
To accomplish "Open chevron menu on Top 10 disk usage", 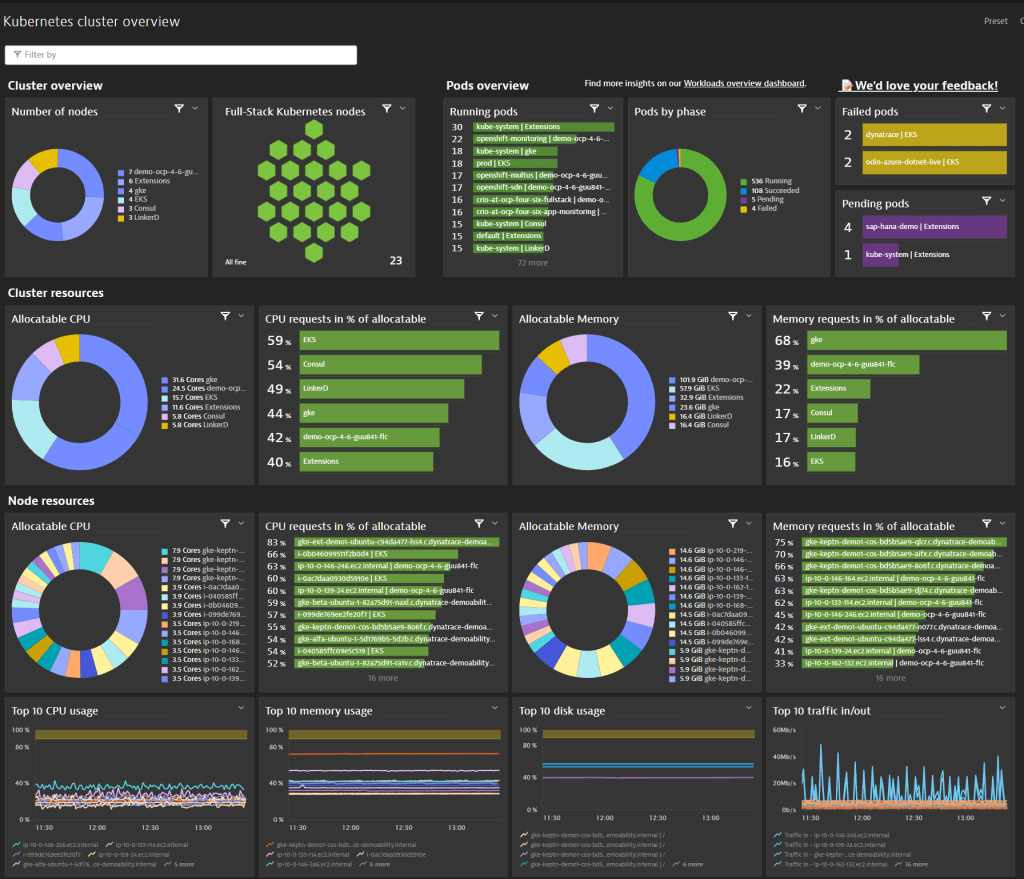I will [750, 708].
